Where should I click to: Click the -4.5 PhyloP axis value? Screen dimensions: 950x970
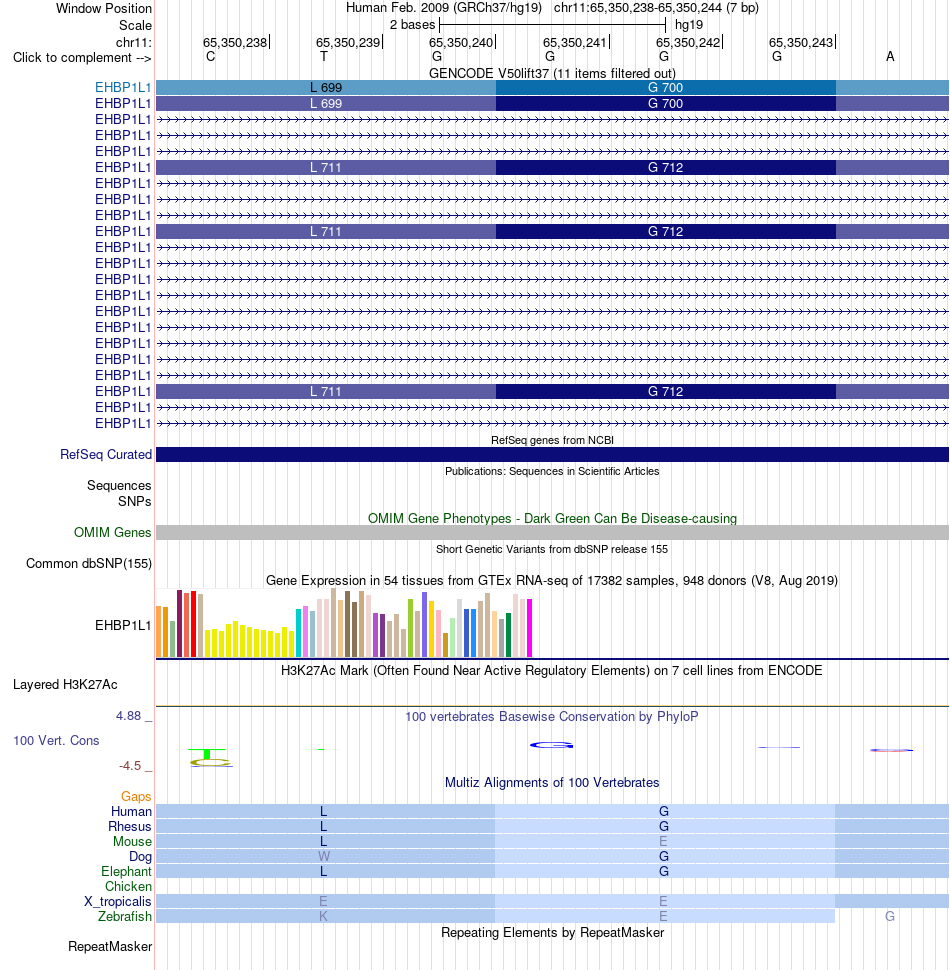[130, 766]
